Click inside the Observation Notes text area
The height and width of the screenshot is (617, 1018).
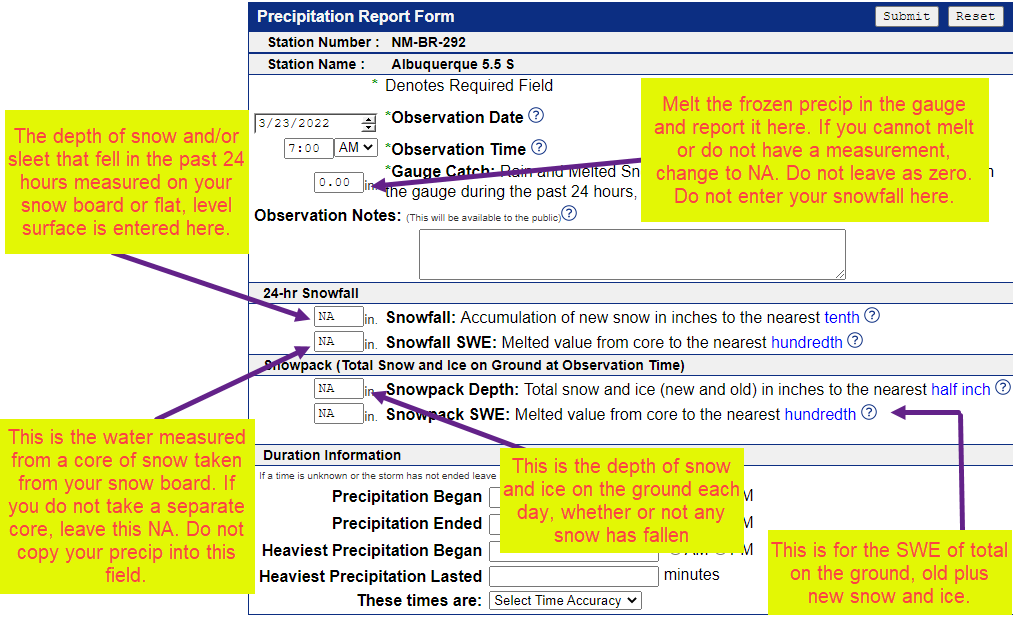pos(632,254)
